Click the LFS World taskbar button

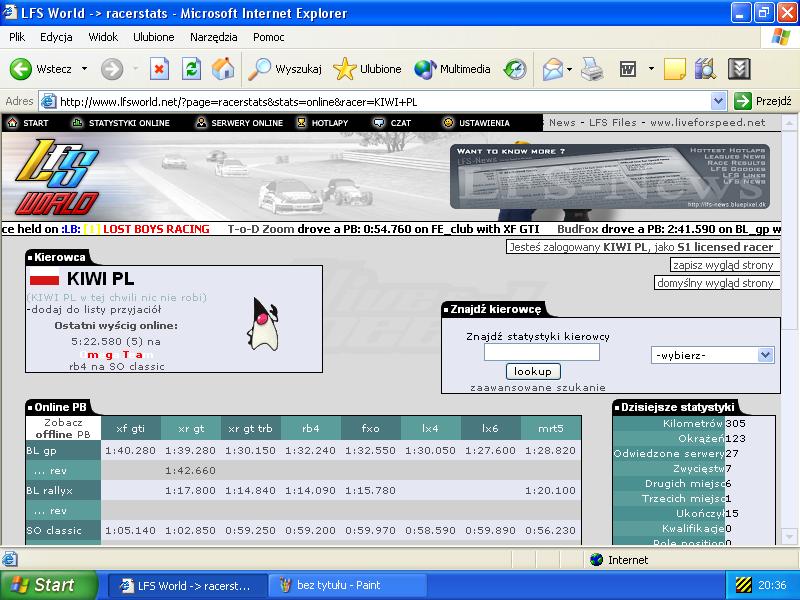pyautogui.click(x=187, y=585)
